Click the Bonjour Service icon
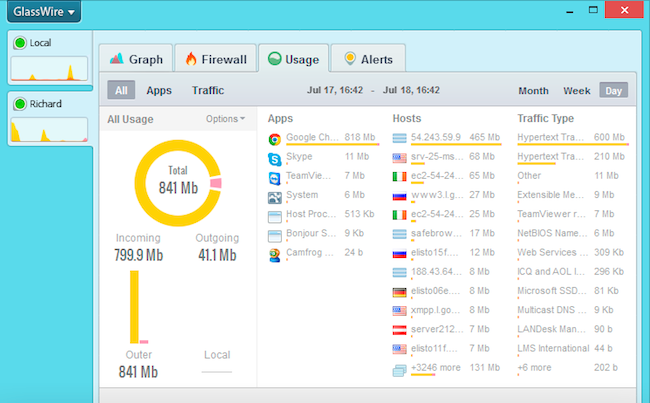The image size is (650, 403). (274, 235)
